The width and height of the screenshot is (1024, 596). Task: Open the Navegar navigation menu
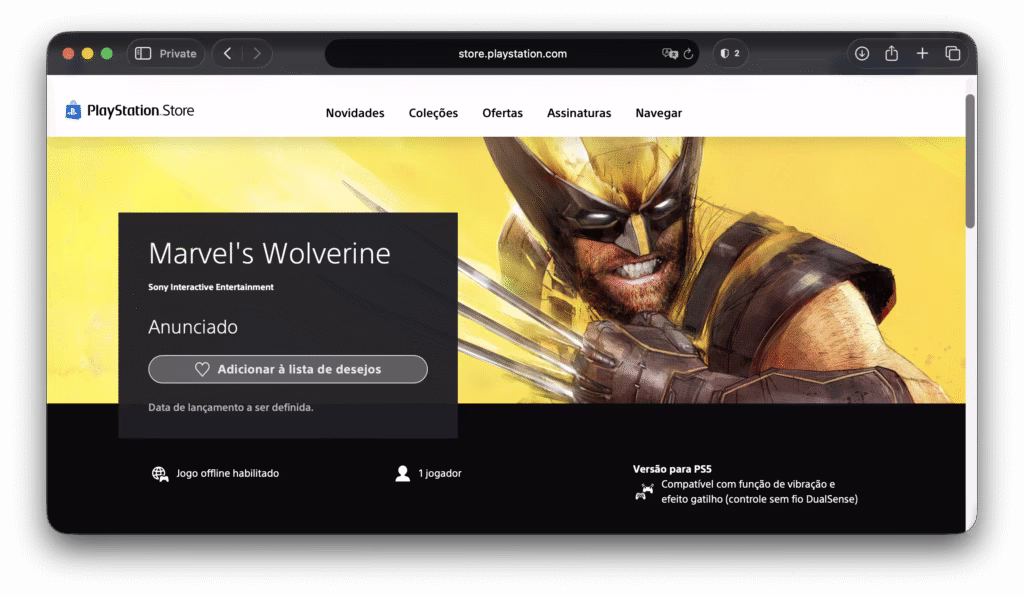pos(657,113)
